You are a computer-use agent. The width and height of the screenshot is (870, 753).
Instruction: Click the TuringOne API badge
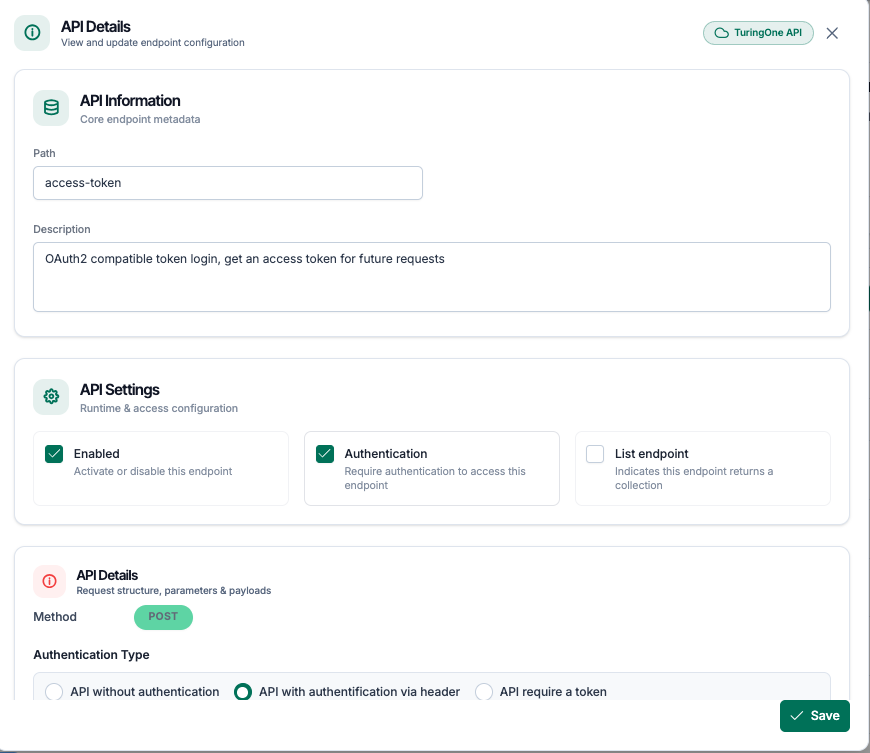tap(758, 33)
